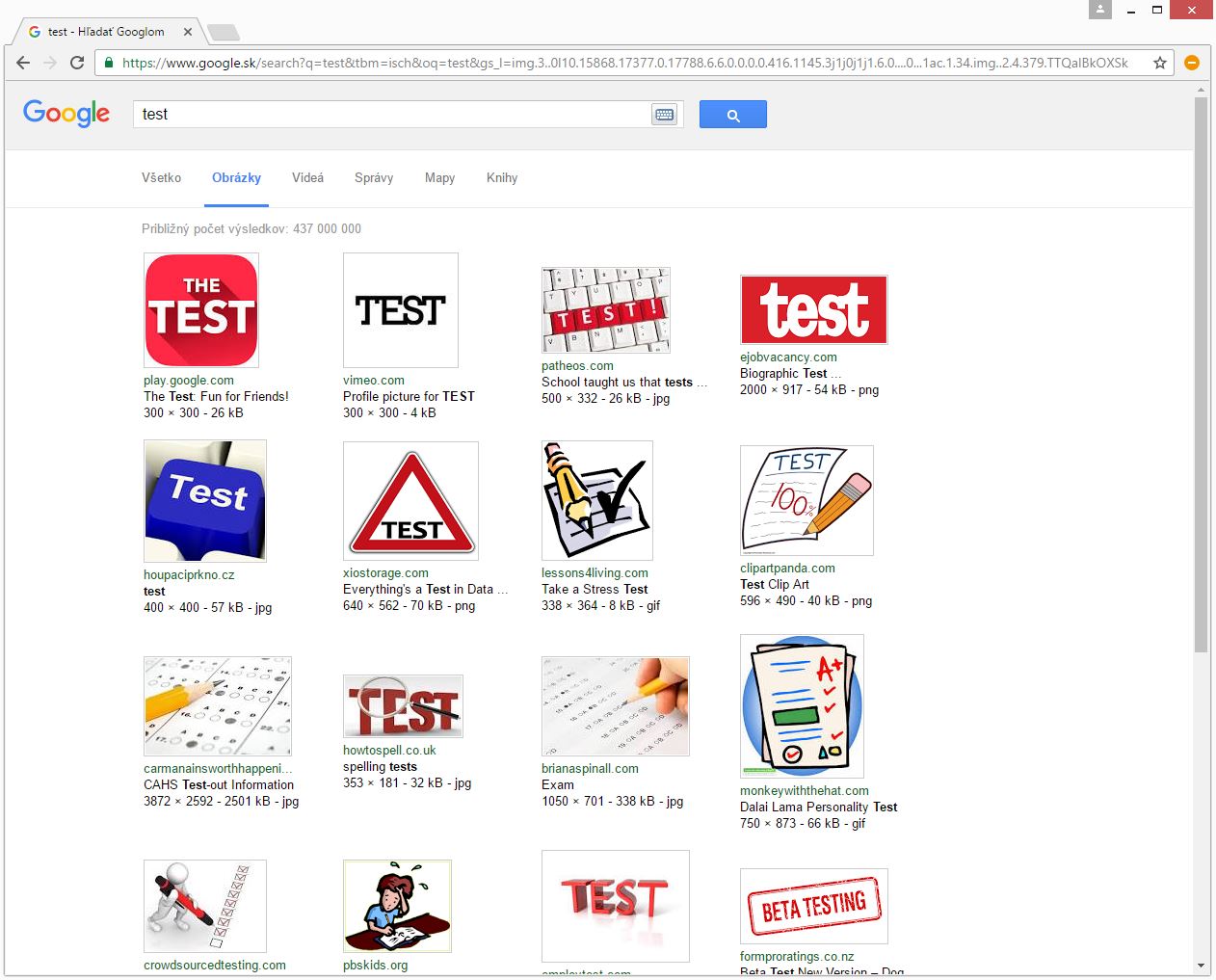Close the 'test - Hľadať Googlom' tab
1216x980 pixels.
coord(188,32)
